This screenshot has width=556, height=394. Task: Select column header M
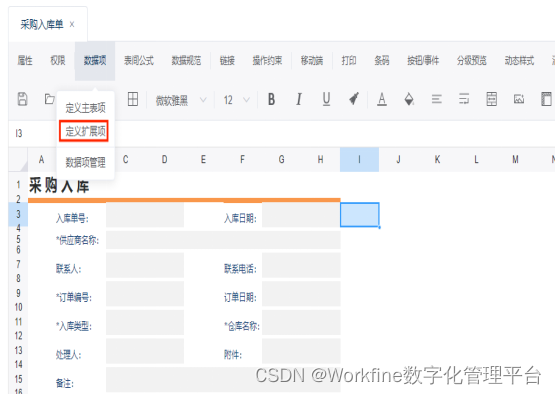tap(515, 160)
